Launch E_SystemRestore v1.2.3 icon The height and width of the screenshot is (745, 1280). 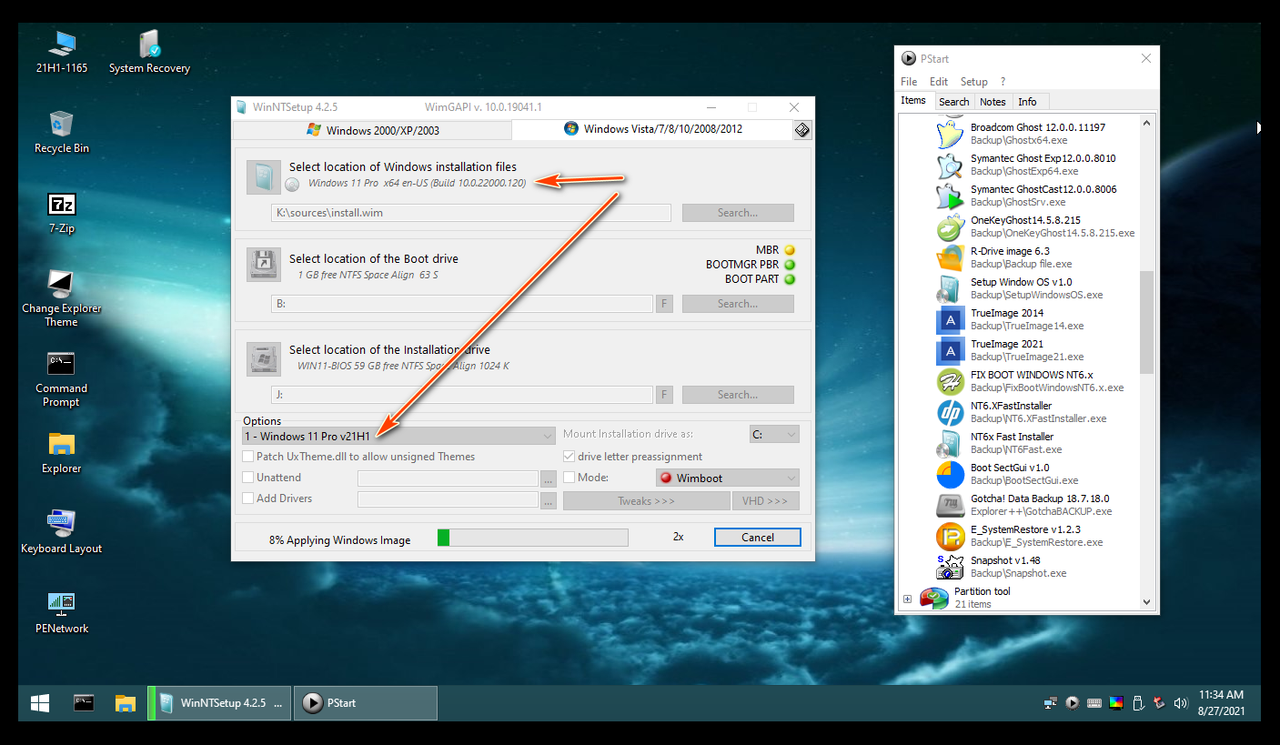click(950, 536)
